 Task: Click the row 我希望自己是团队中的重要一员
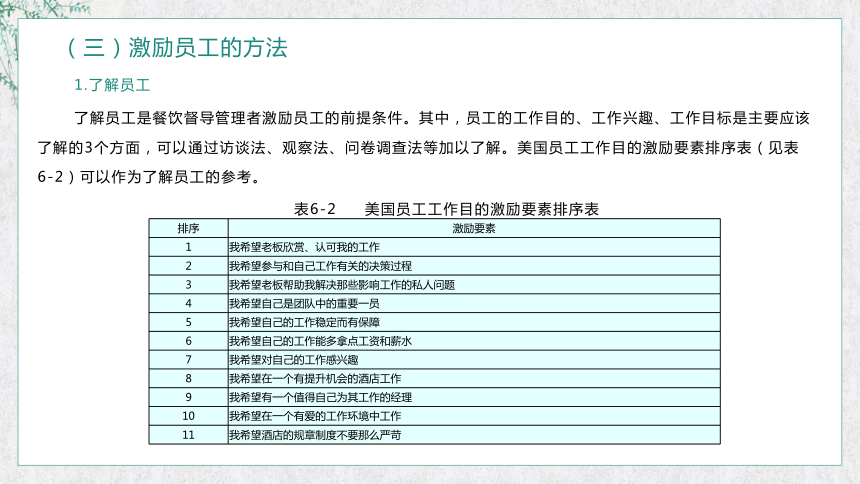[474, 303]
